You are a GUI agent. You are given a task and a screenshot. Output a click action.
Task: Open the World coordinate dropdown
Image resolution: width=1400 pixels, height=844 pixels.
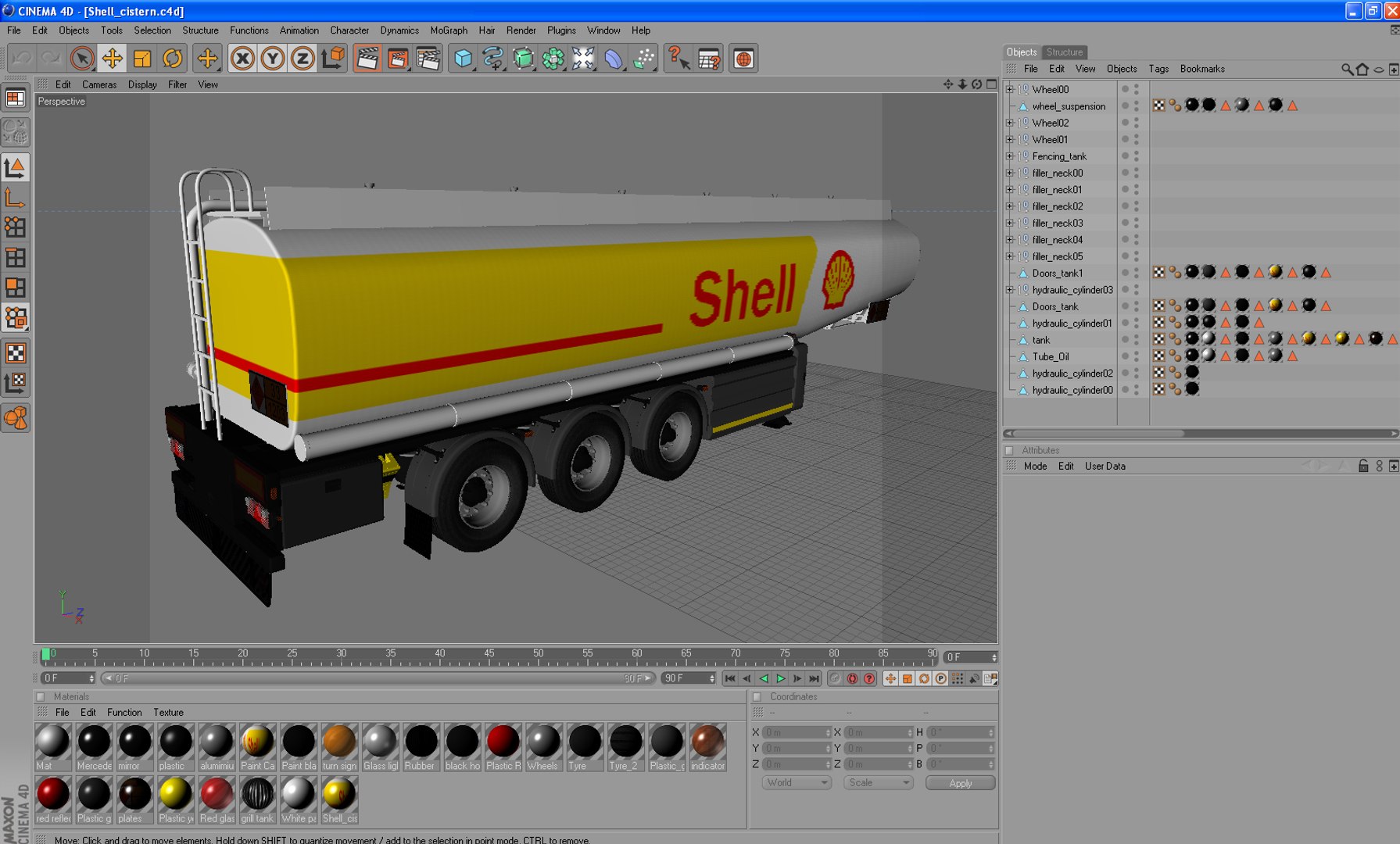coord(797,783)
